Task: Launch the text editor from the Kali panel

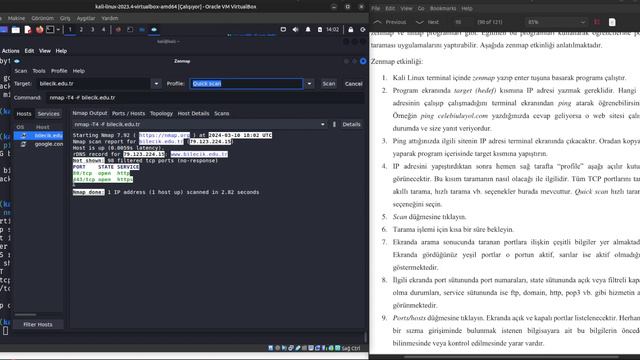Action: [28, 29]
